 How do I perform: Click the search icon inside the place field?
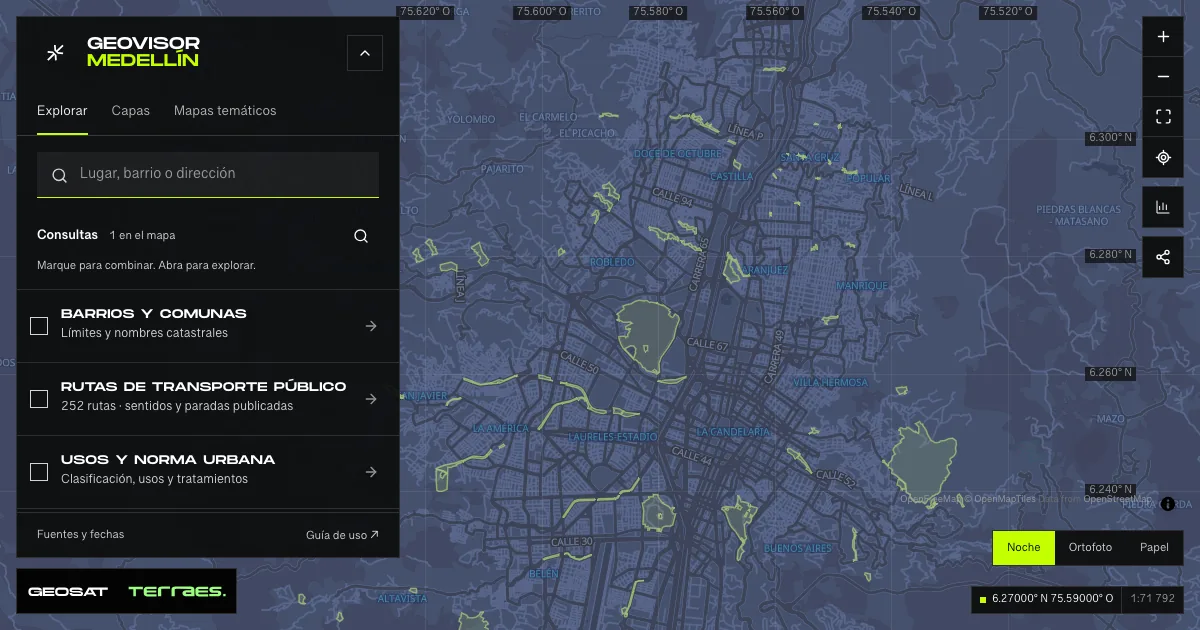pyautogui.click(x=60, y=175)
